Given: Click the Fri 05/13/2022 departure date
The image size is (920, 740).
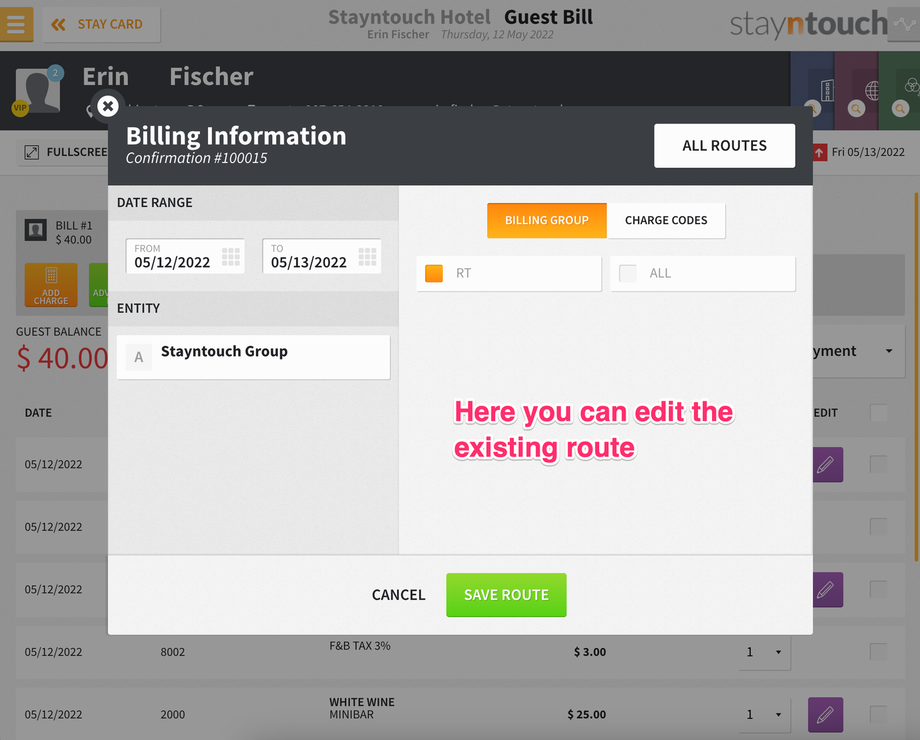Looking at the screenshot, I should click(868, 152).
